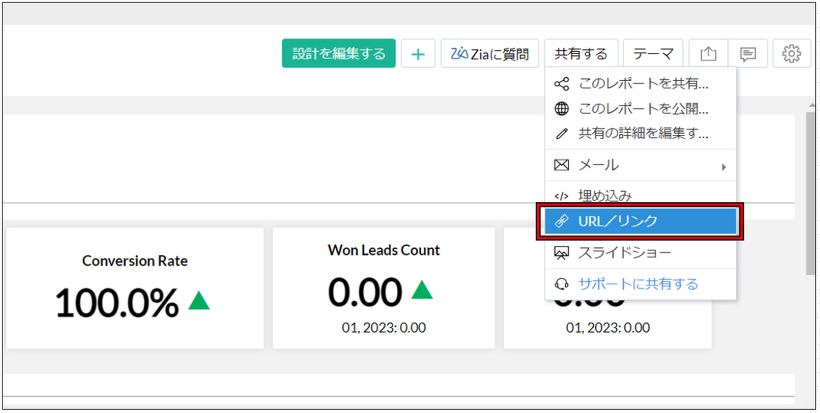Click the pencil icon beside 共有の詳細を編集する
The height and width of the screenshot is (413, 820).
point(562,133)
